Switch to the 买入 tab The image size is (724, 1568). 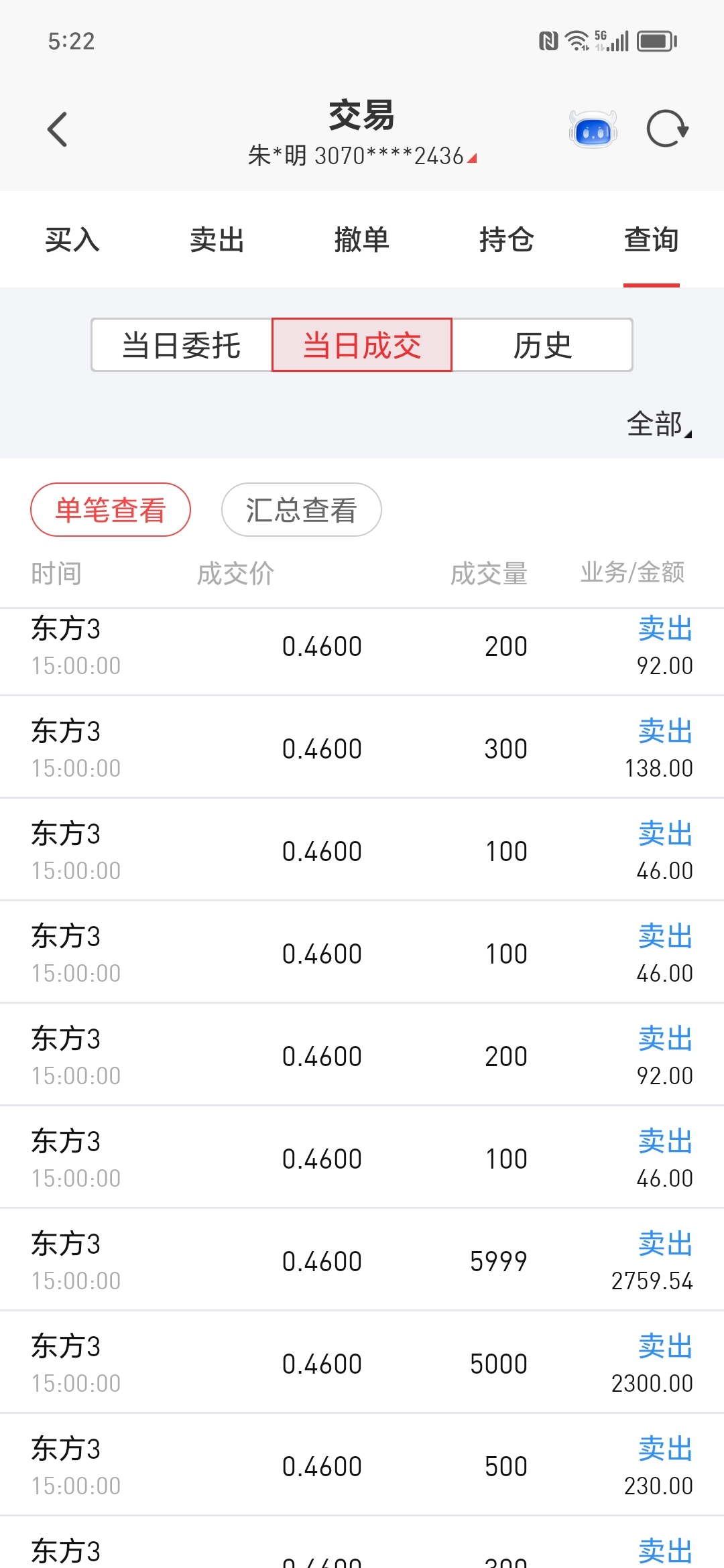72,240
